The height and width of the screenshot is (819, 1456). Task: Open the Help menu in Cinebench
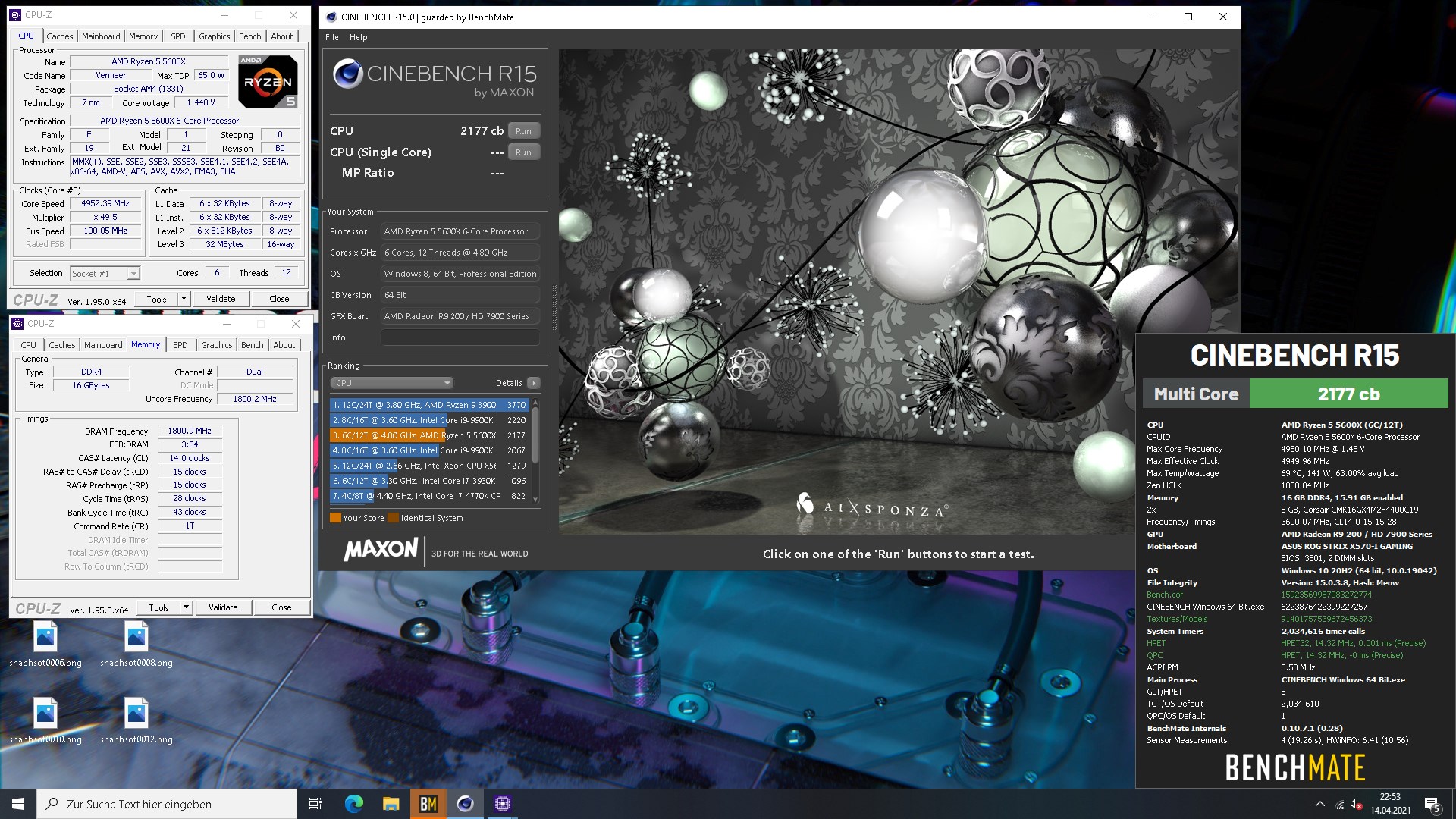click(x=359, y=37)
